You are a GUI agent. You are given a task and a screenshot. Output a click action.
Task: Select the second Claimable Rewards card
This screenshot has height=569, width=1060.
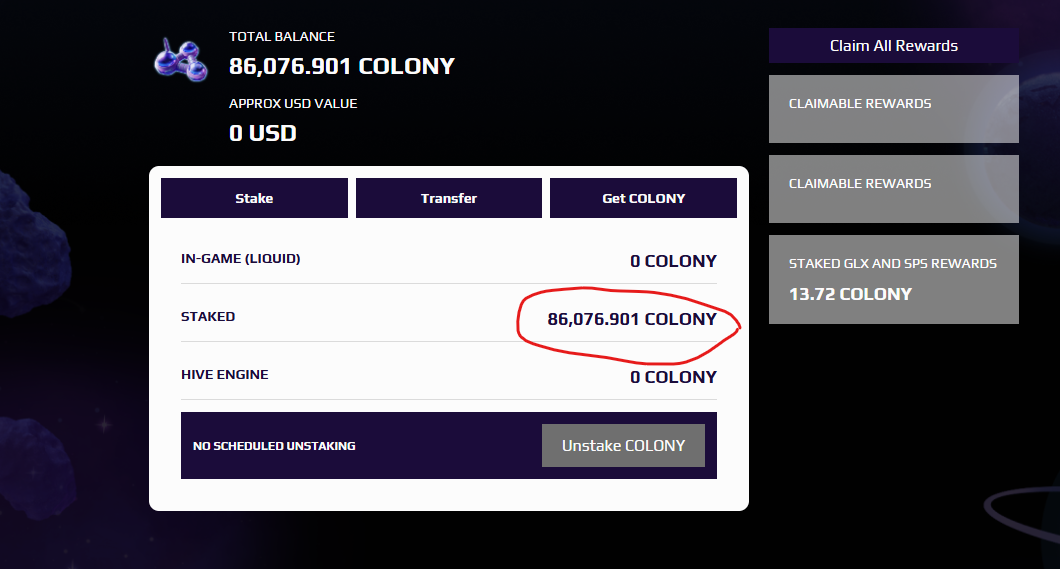(x=894, y=189)
